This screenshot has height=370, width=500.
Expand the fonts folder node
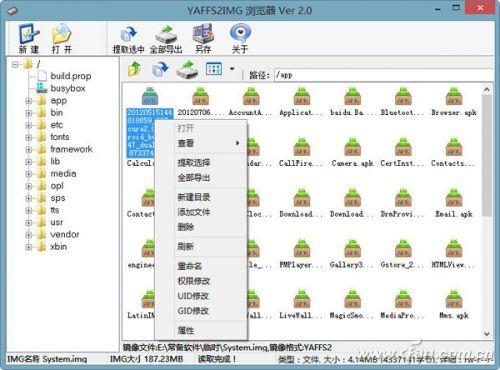click(x=29, y=137)
